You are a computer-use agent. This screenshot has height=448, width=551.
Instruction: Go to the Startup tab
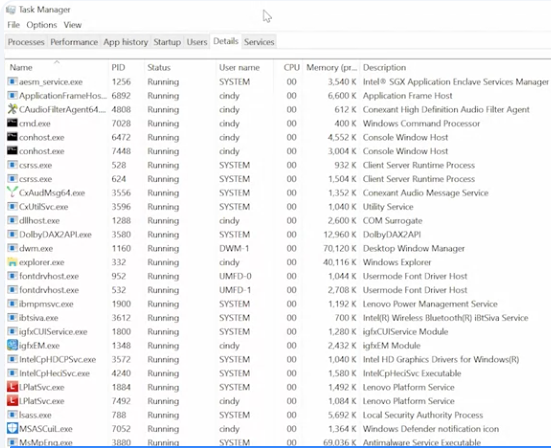click(x=167, y=42)
